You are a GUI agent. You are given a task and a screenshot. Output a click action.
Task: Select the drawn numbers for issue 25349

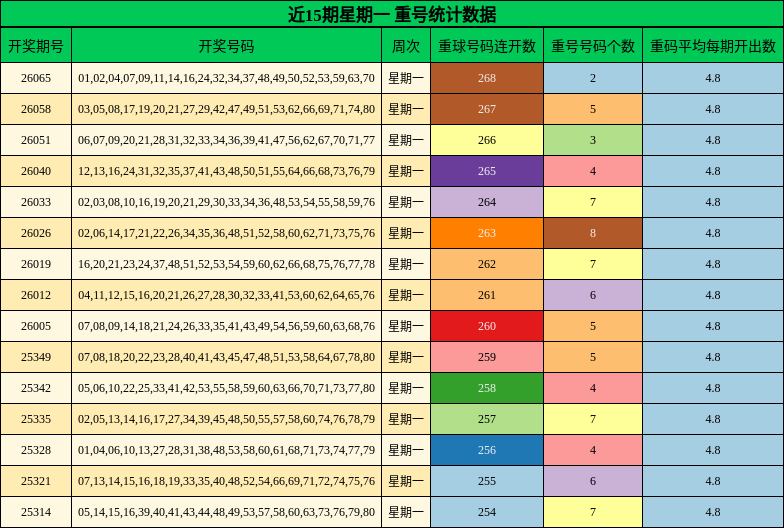(226, 357)
